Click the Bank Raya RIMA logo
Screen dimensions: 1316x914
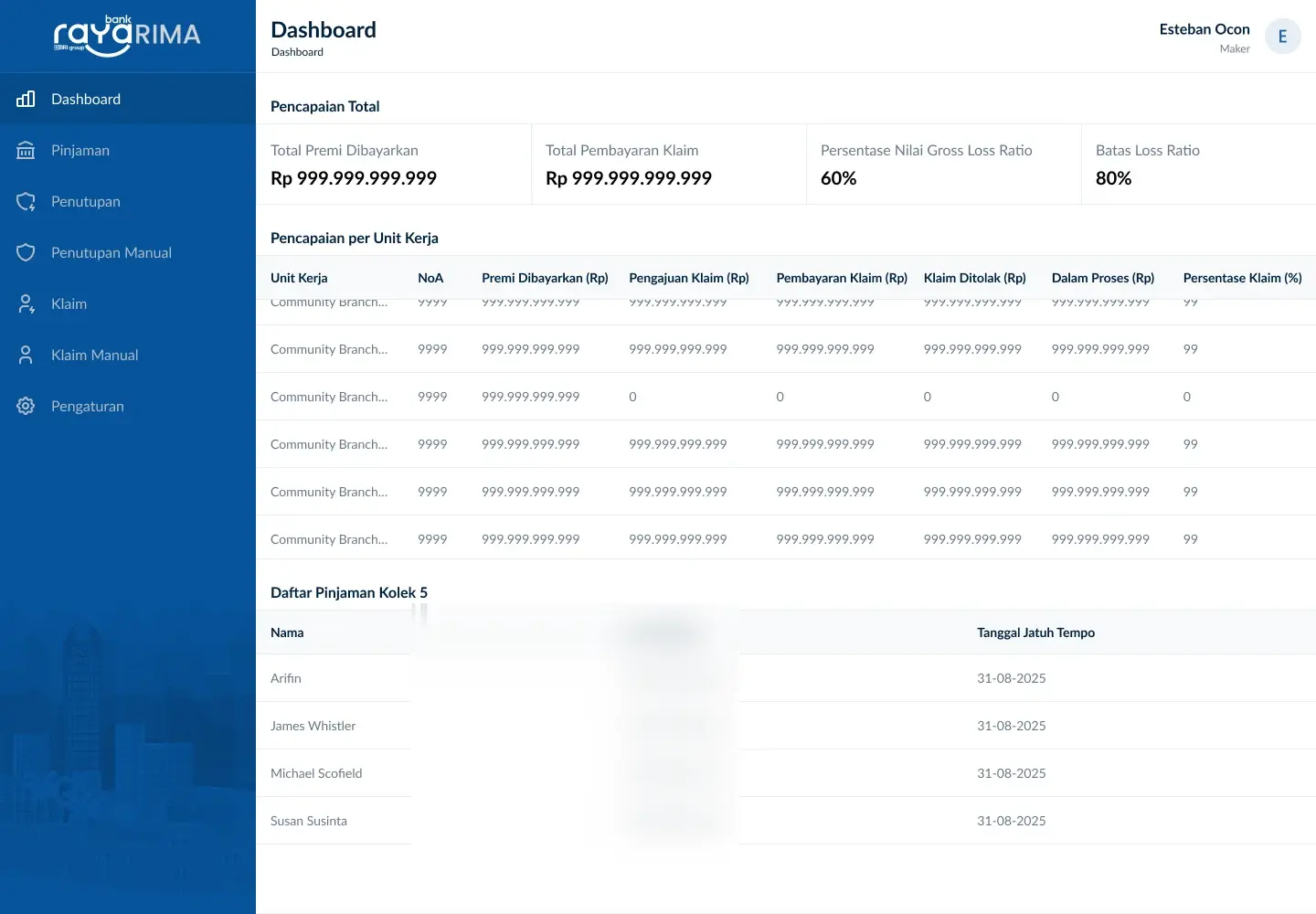[x=127, y=36]
